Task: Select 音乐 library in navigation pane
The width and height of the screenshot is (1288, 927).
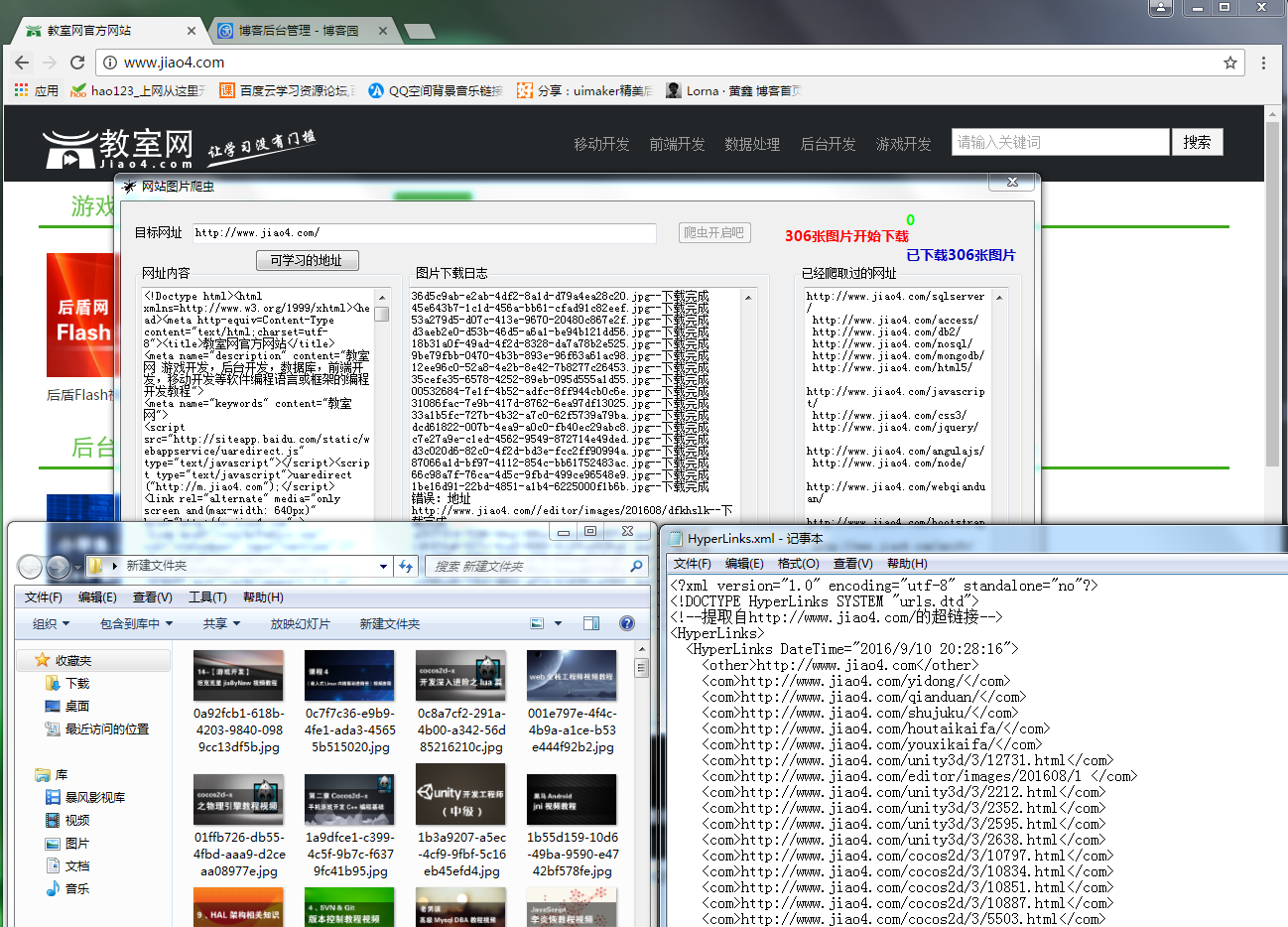Action: [67, 889]
